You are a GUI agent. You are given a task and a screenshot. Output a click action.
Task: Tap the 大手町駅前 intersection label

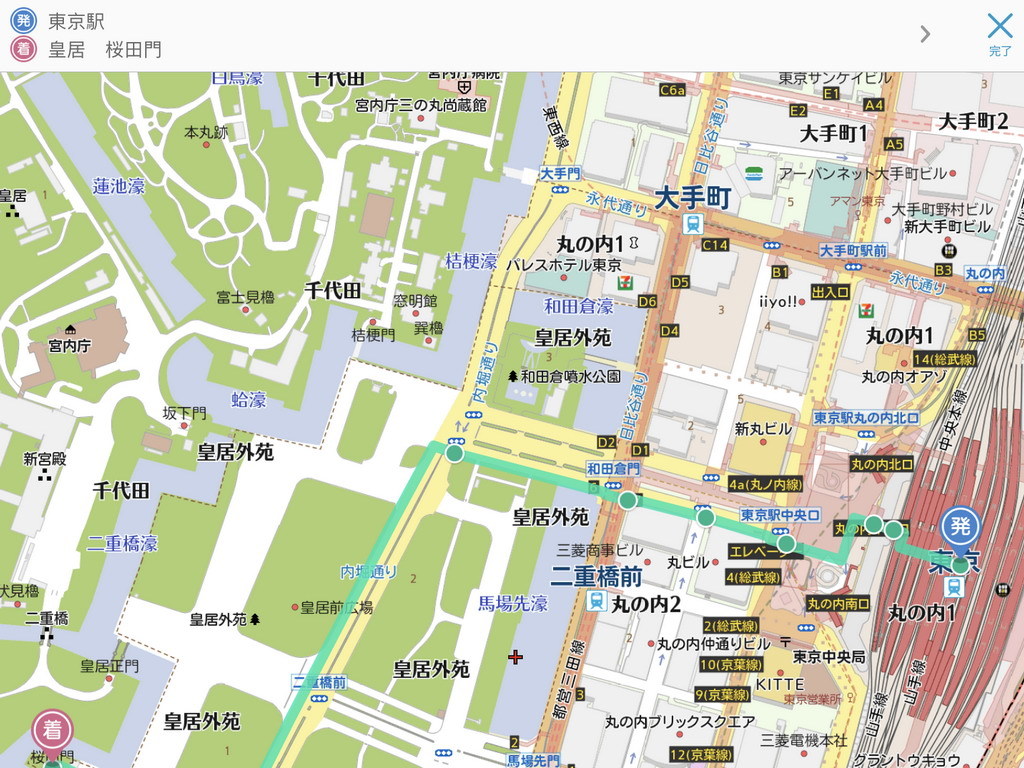coord(854,251)
